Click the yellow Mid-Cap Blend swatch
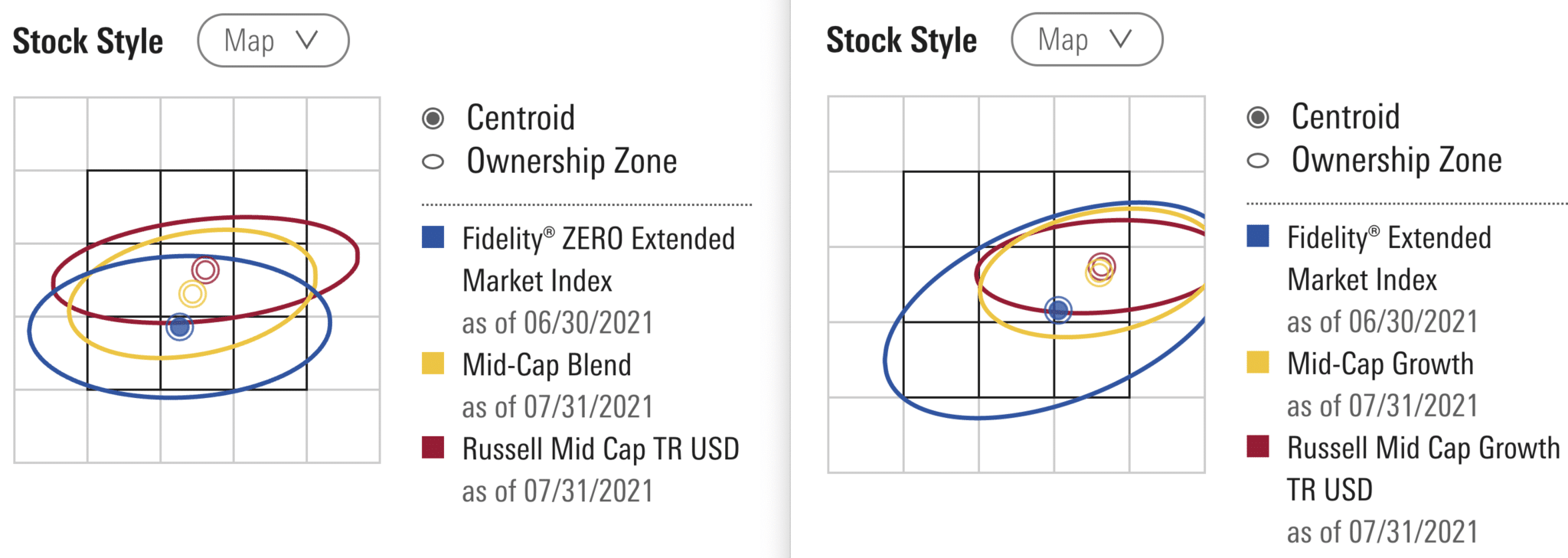 tap(433, 364)
